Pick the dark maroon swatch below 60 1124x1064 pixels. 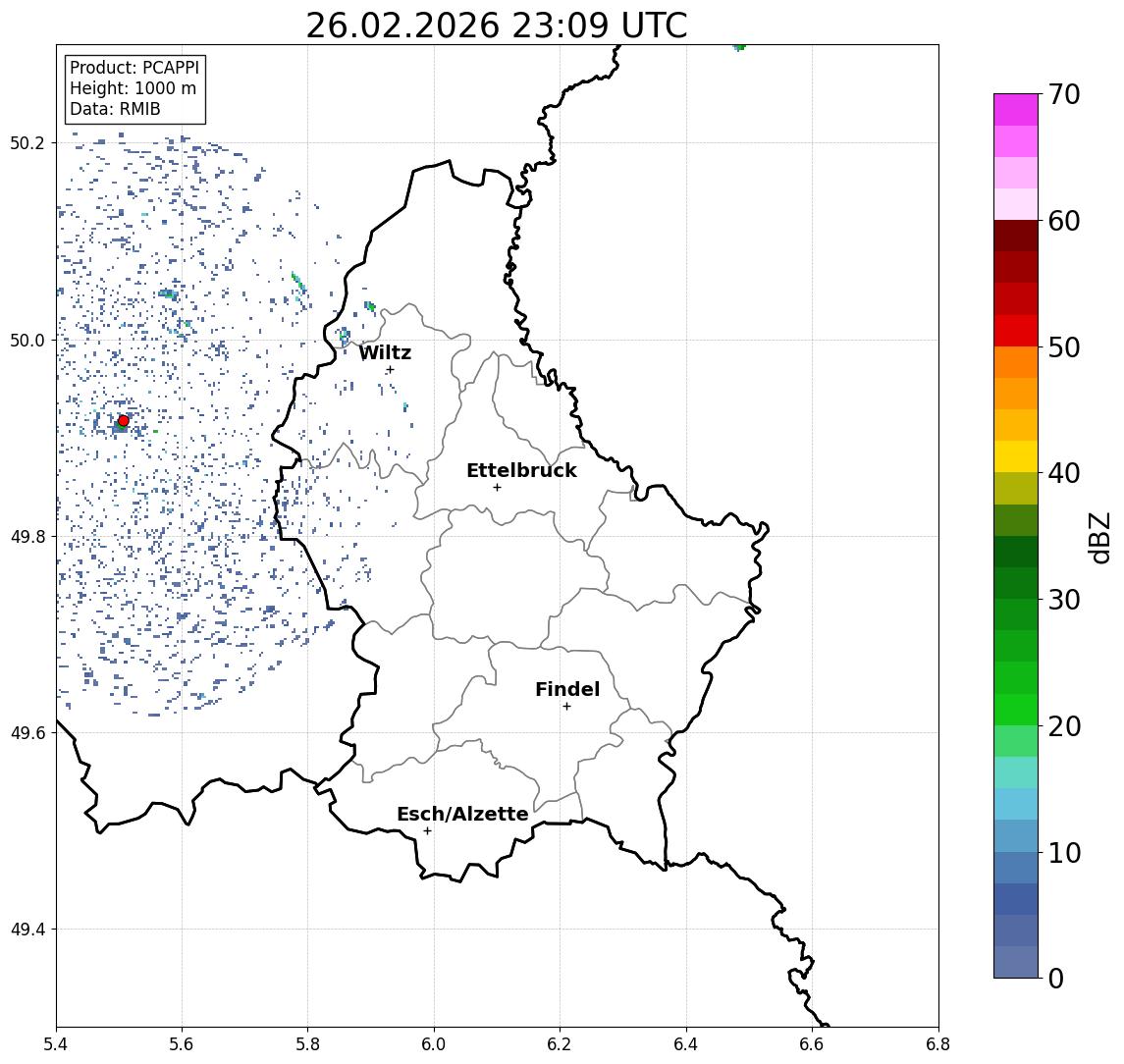pos(1016,236)
